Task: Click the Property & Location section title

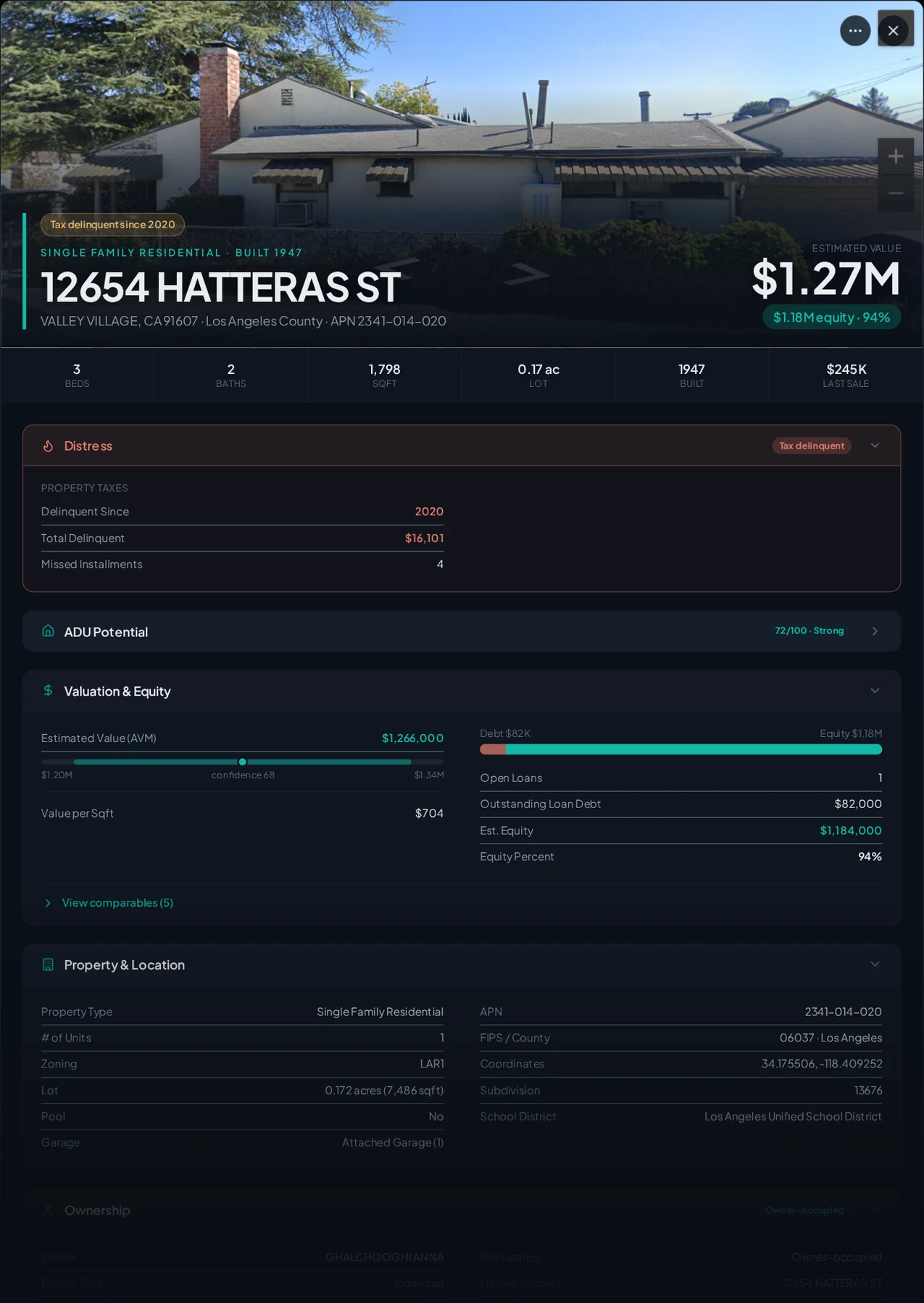Action: 125,965
